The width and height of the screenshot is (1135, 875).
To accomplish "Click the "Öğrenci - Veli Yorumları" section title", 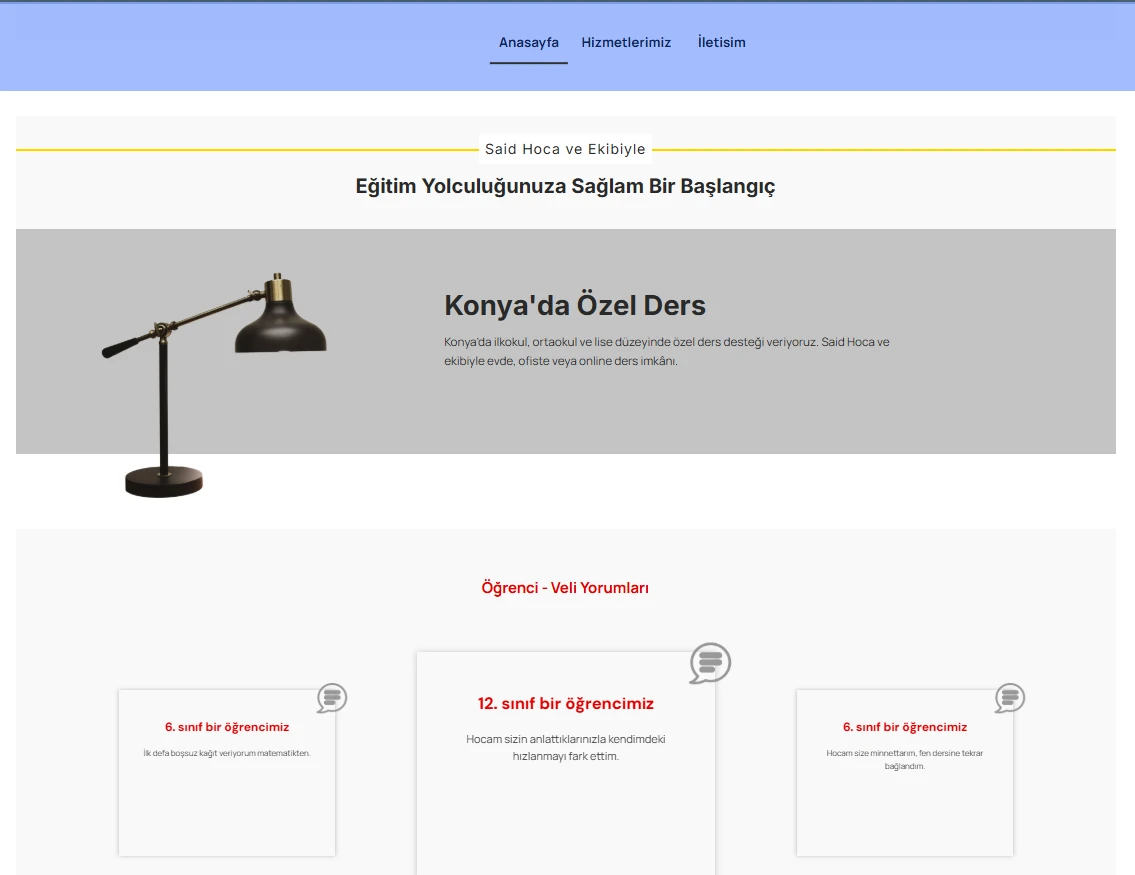I will pyautogui.click(x=565, y=588).
